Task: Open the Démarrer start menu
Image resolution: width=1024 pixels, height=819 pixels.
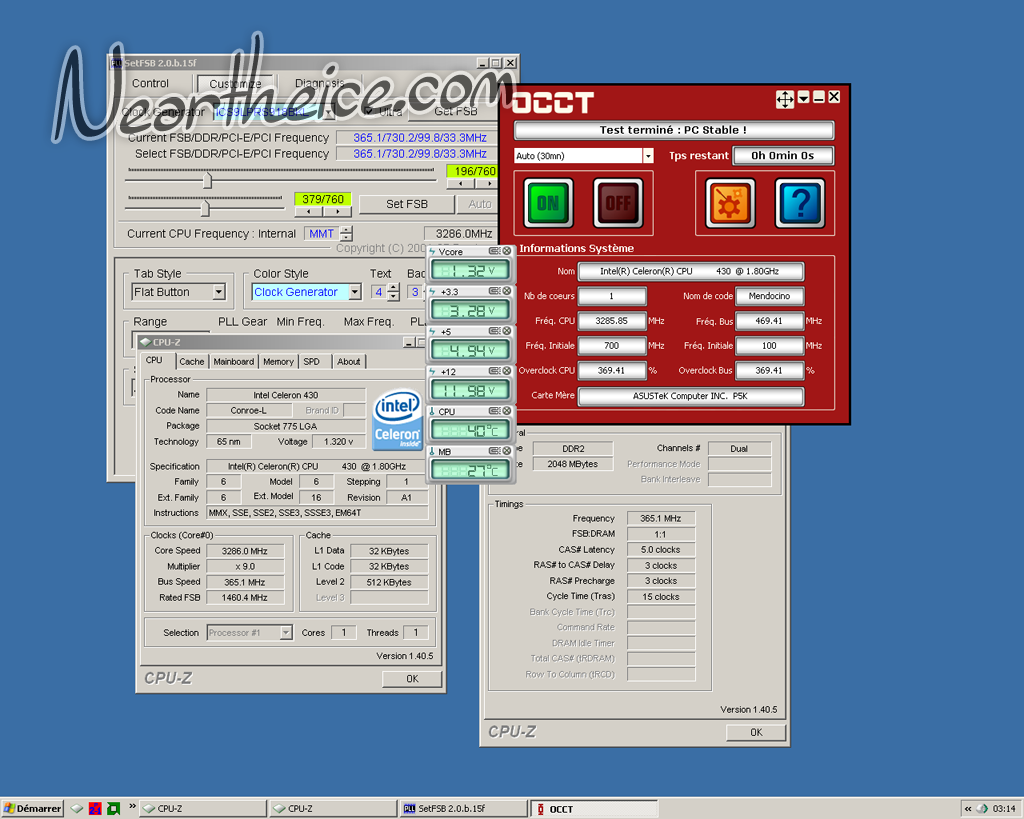Action: click(32, 809)
